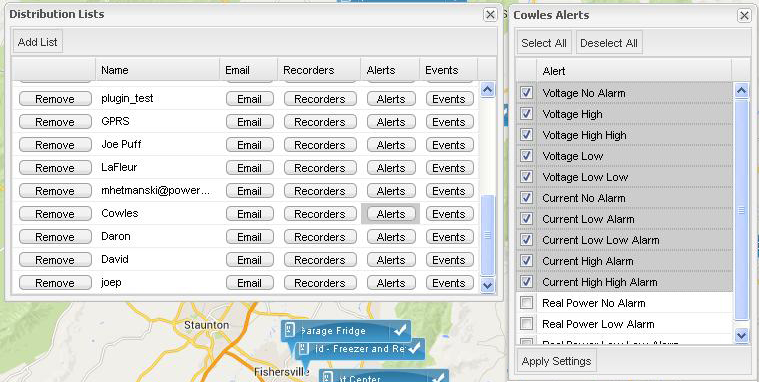The width and height of the screenshot is (759, 382).
Task: Check the Real Power Low Alarm alert
Action: point(526,324)
